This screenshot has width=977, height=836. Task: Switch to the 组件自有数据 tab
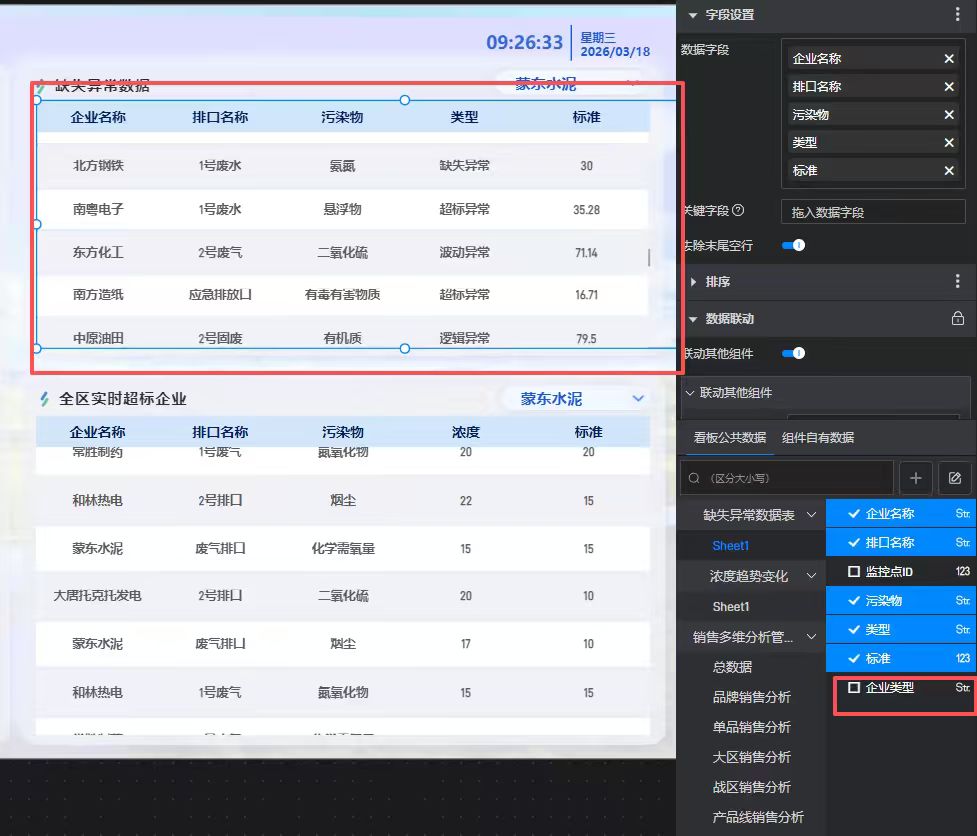coord(818,437)
